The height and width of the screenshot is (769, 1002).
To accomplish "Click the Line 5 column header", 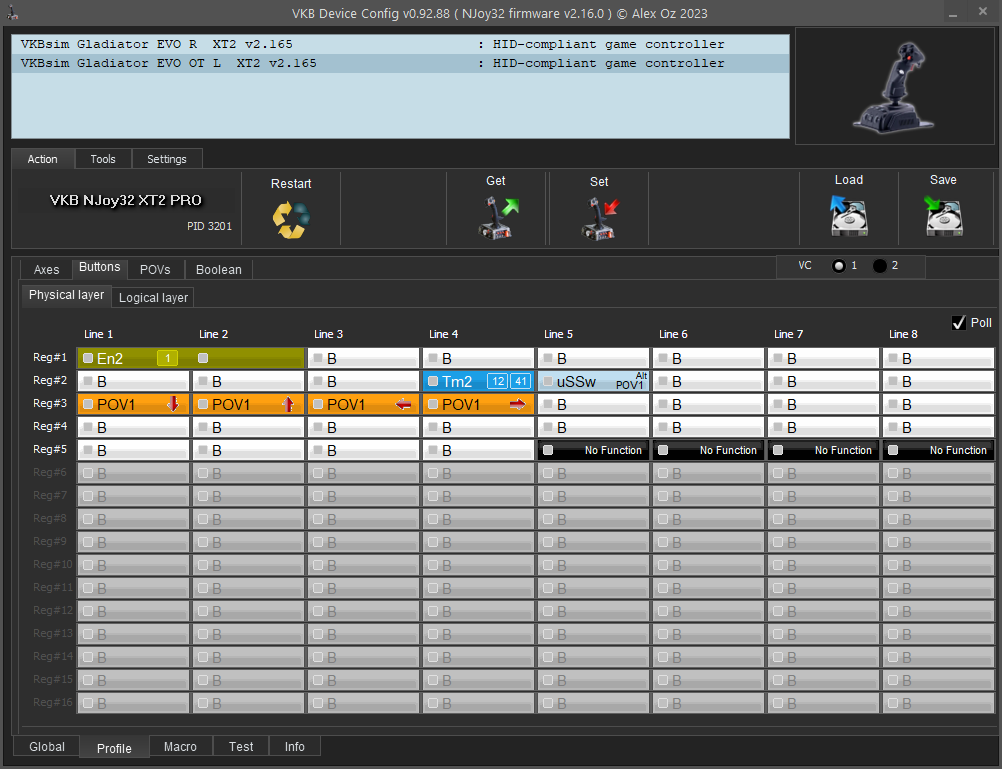I will click(559, 334).
